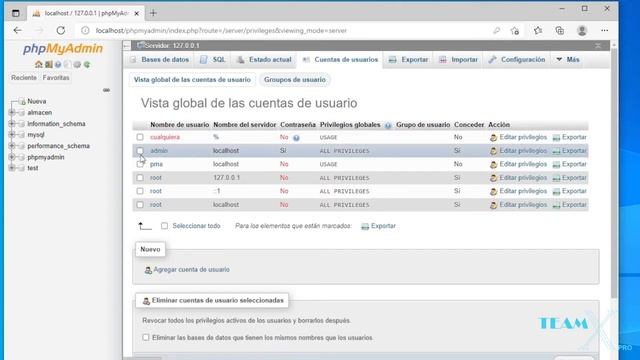Screen dimensions: 640x360
Task: Check the root localhost user checkbox
Action: (x=140, y=204)
